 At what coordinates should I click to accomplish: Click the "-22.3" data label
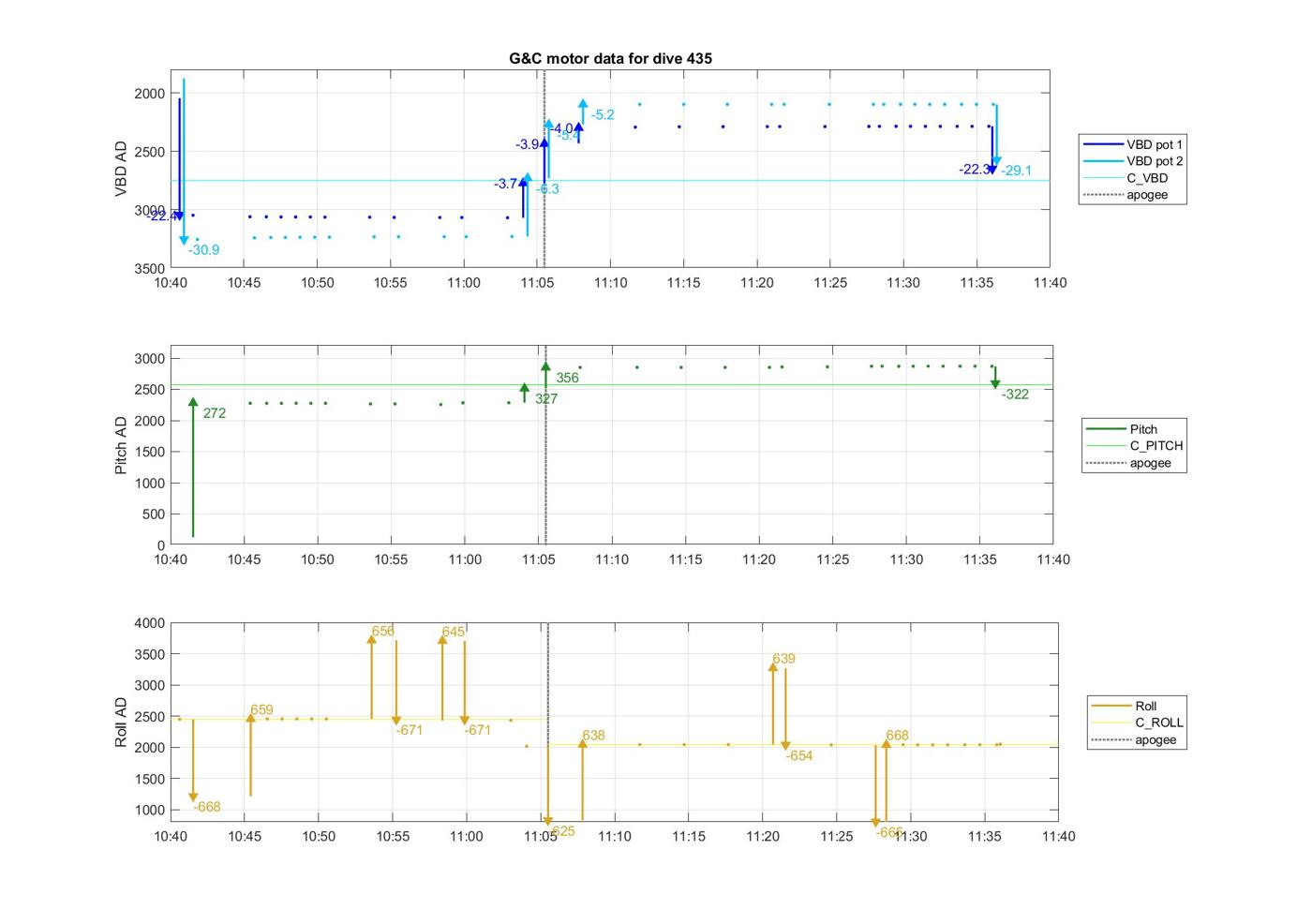[974, 170]
